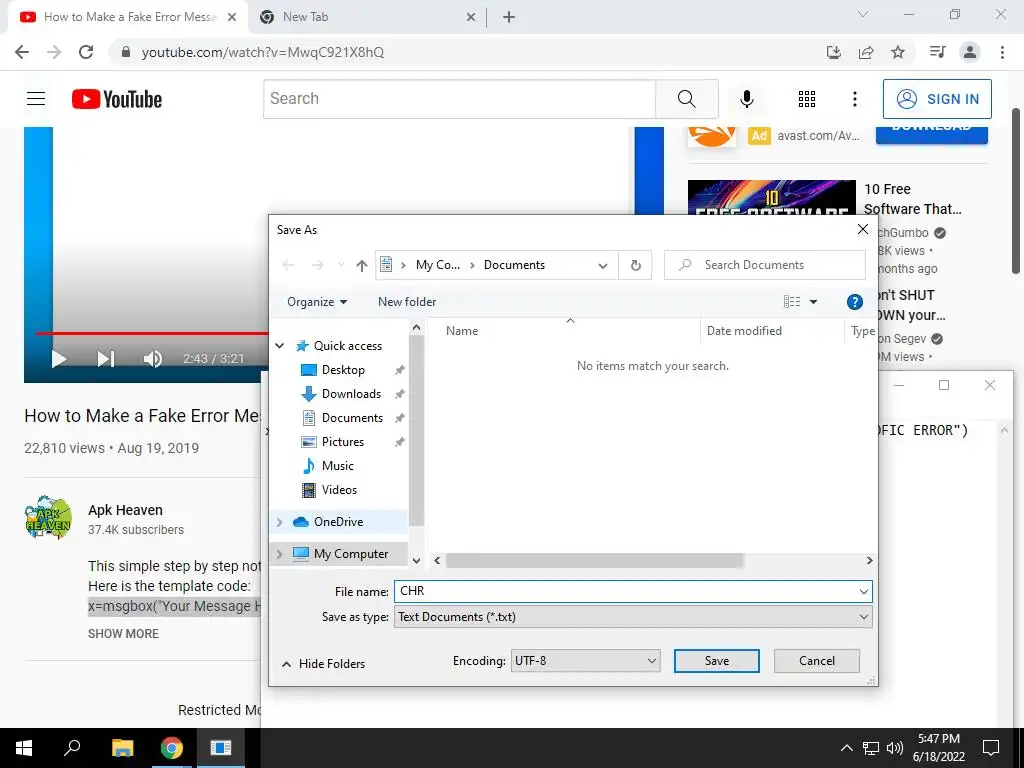This screenshot has height=768, width=1024.
Task: Click the Search Documents field
Action: 765,265
